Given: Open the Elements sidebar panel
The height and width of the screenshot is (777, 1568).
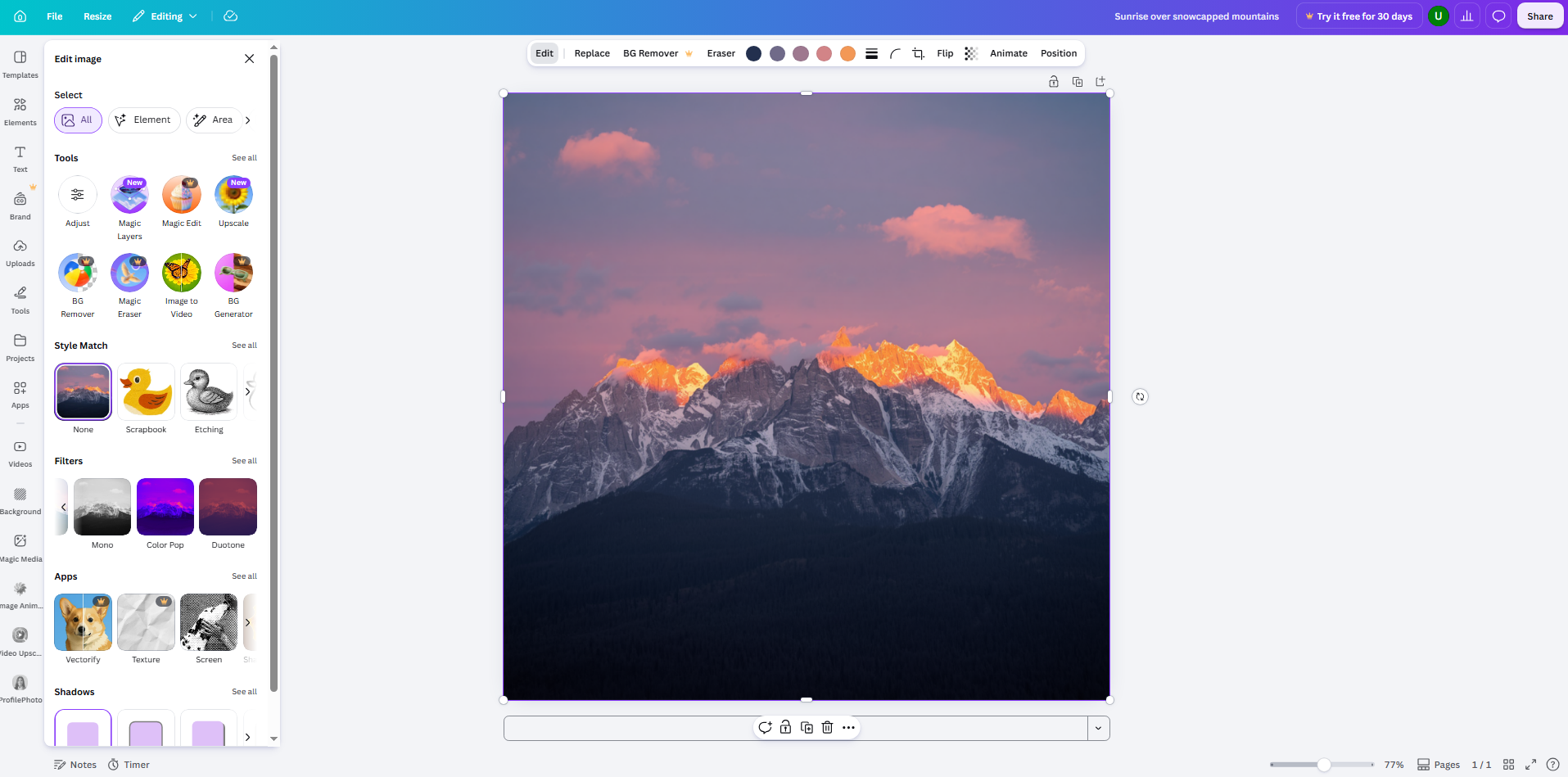Looking at the screenshot, I should (x=20, y=112).
